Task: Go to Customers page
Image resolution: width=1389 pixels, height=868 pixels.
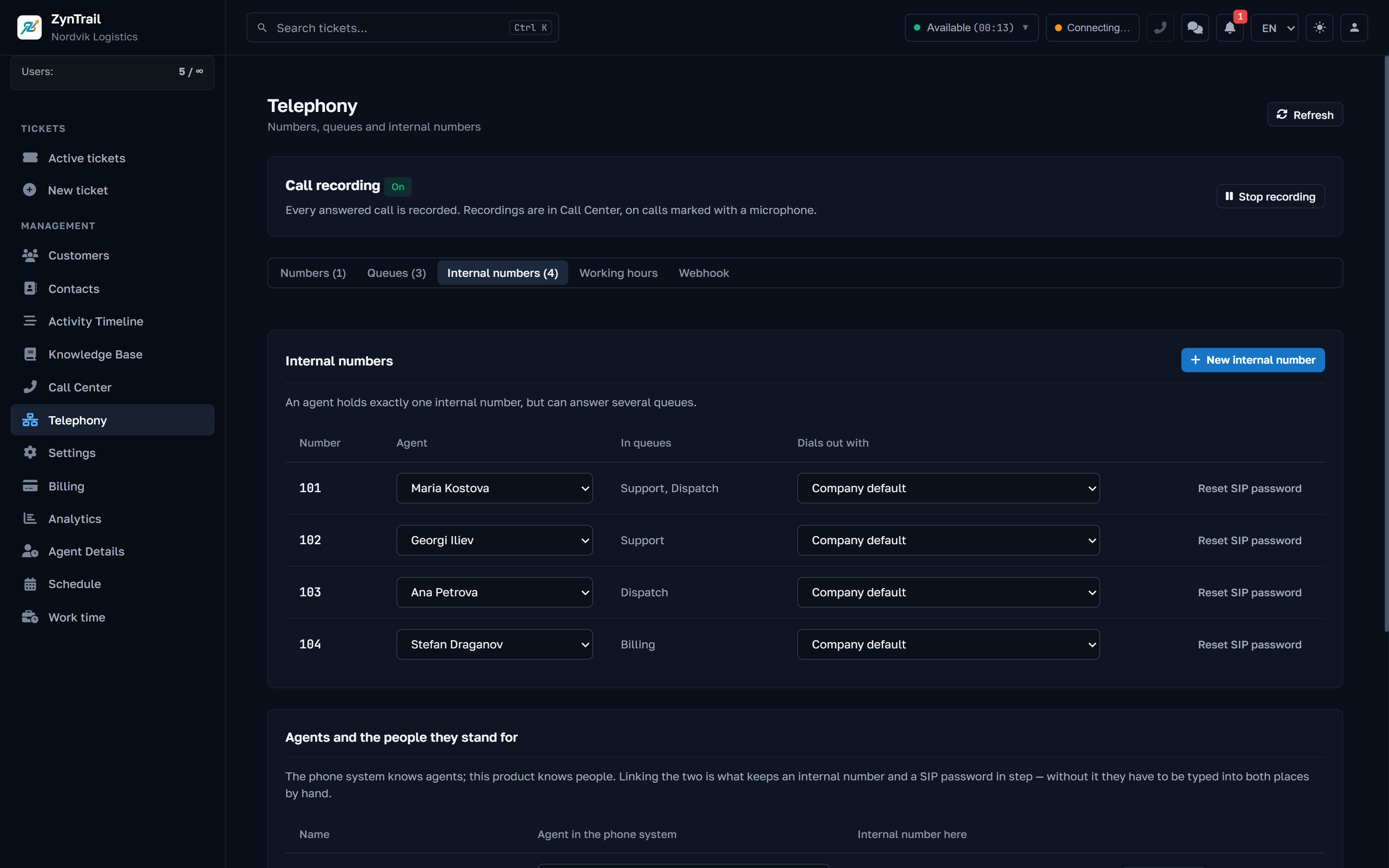Action: (x=112, y=256)
